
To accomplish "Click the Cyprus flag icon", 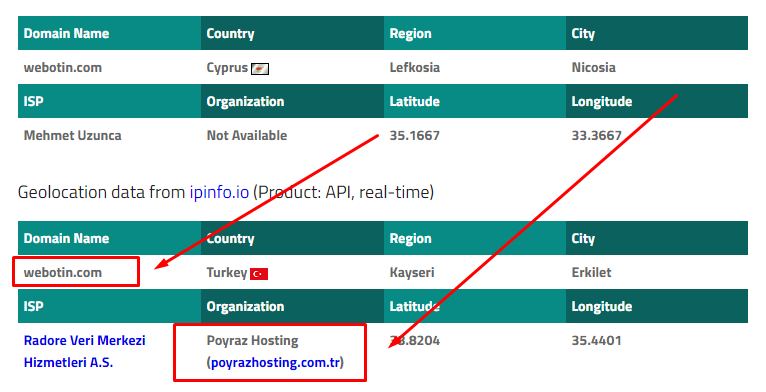I will [x=260, y=69].
